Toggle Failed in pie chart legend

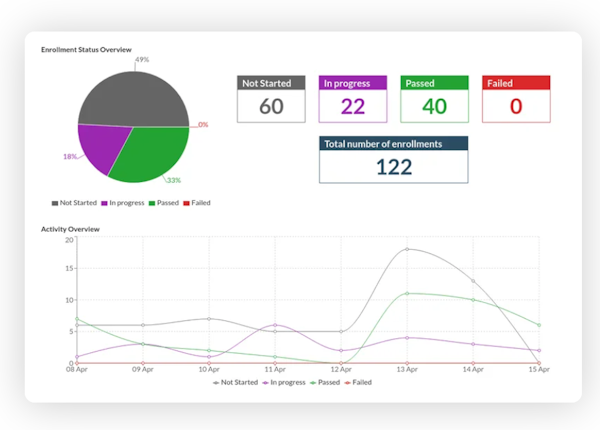[x=197, y=202]
